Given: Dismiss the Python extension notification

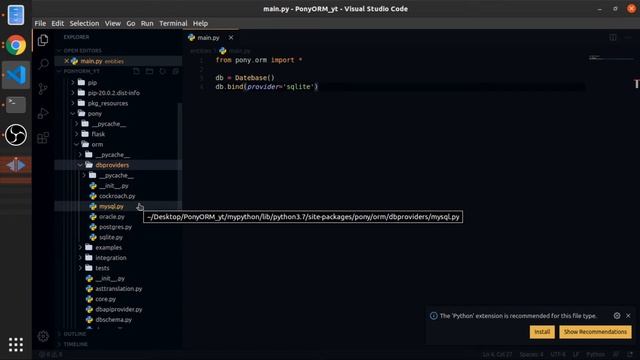Looking at the screenshot, I should click(628, 316).
